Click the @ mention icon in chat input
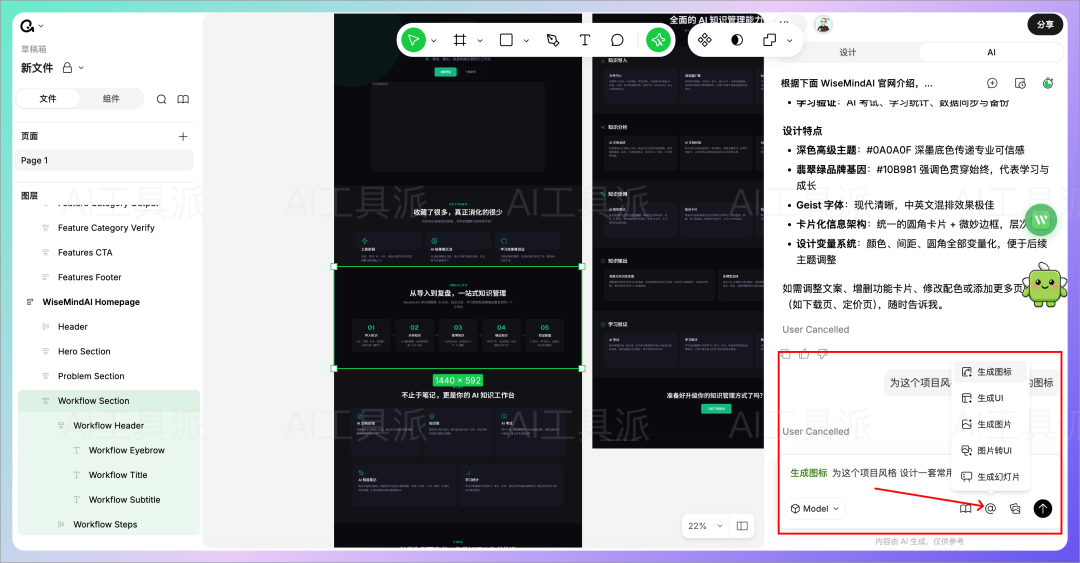 (x=990, y=509)
